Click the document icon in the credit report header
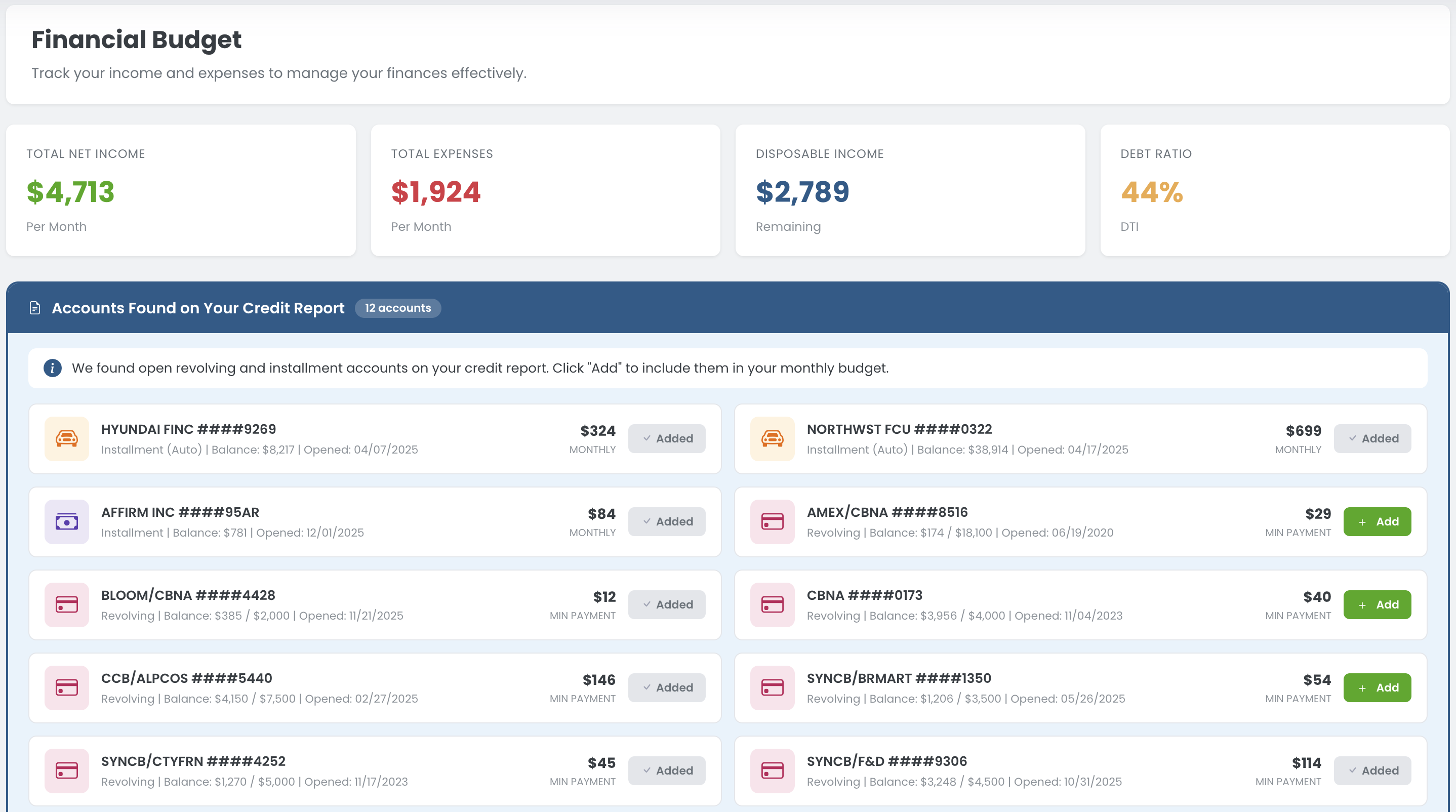Screen dimensions: 1456x812 pyautogui.click(x=35, y=308)
